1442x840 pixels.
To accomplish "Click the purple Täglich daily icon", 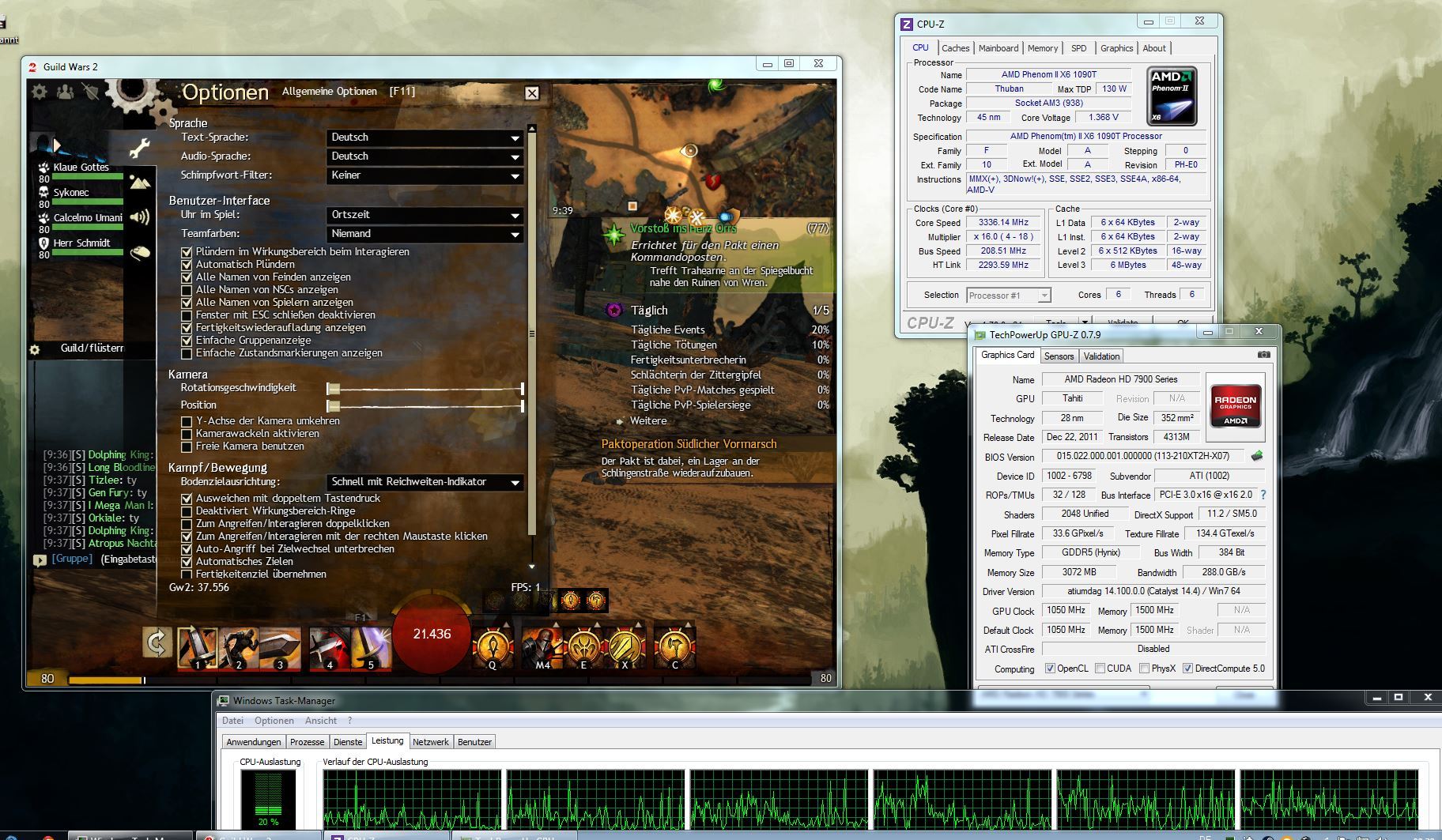I will coord(614,310).
